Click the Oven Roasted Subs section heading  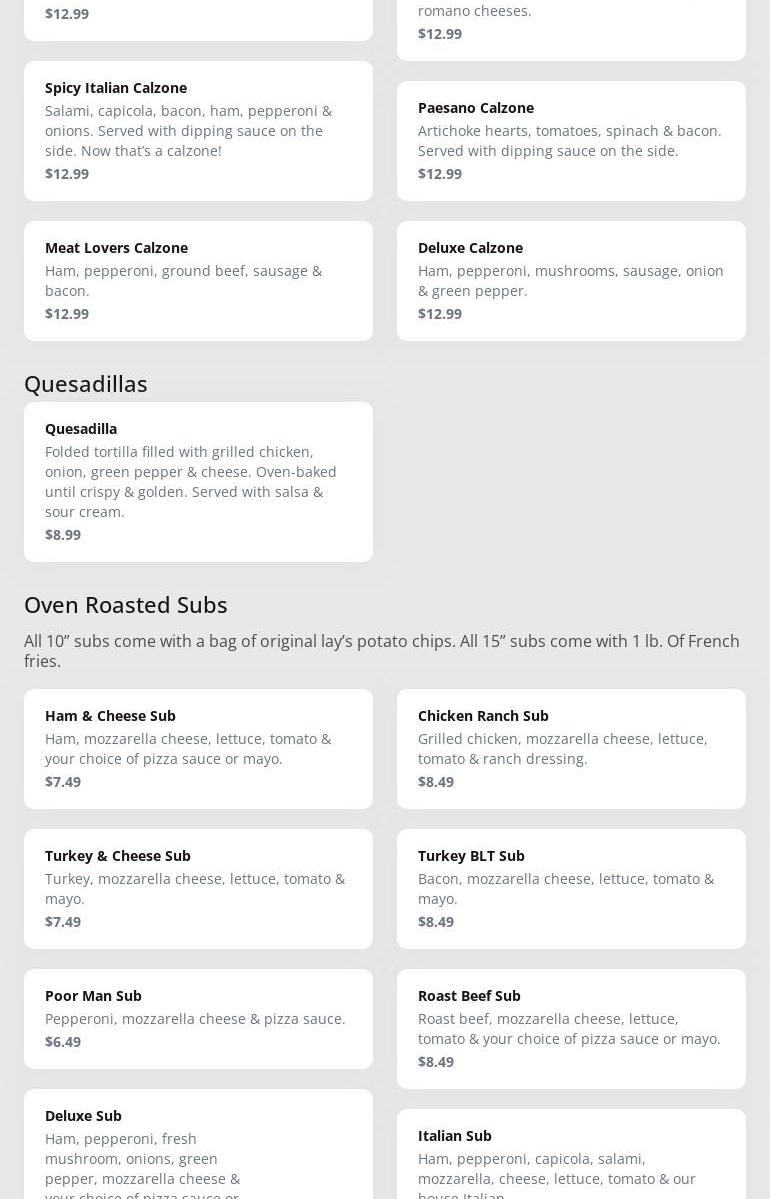126,604
